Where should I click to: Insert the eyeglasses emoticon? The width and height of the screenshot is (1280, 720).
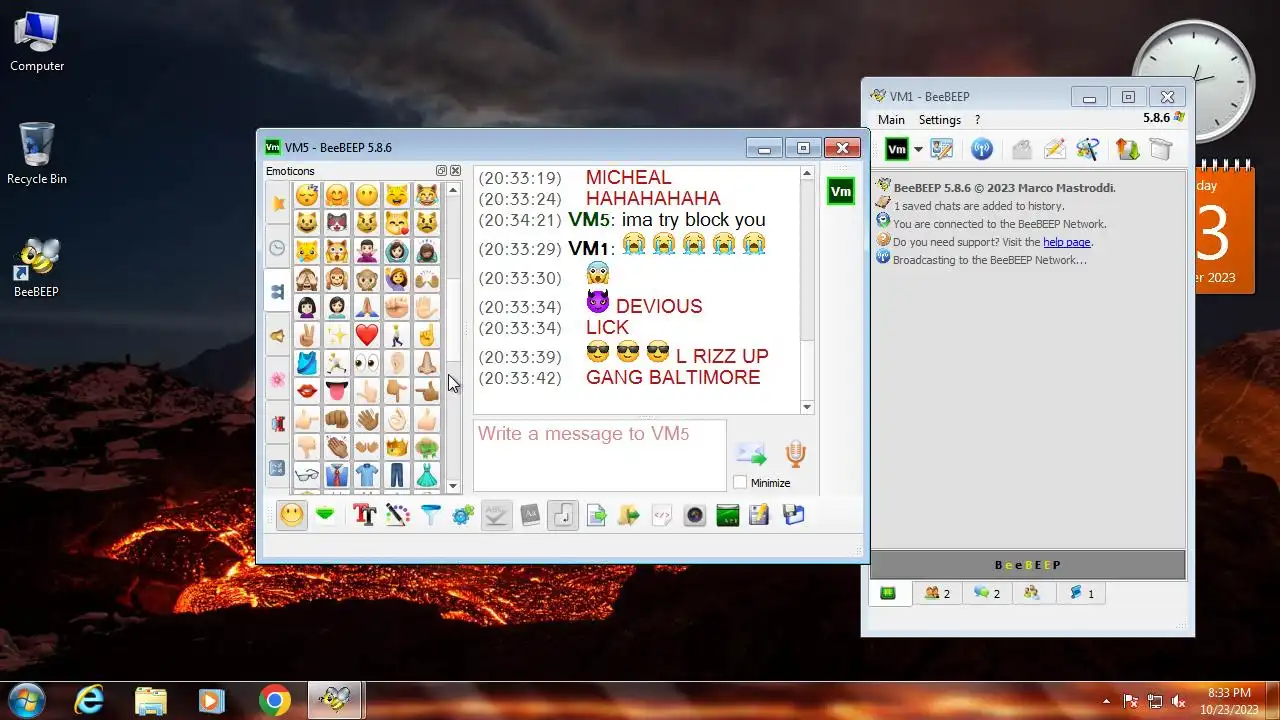(307, 475)
